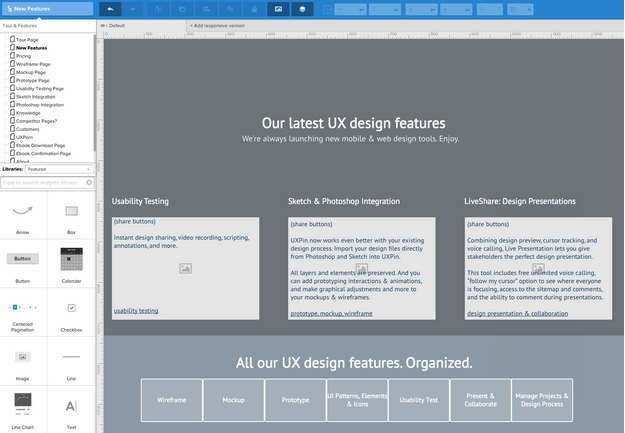Click the stacked-windows toolbar icon
The image size is (625, 433).
tap(182, 9)
